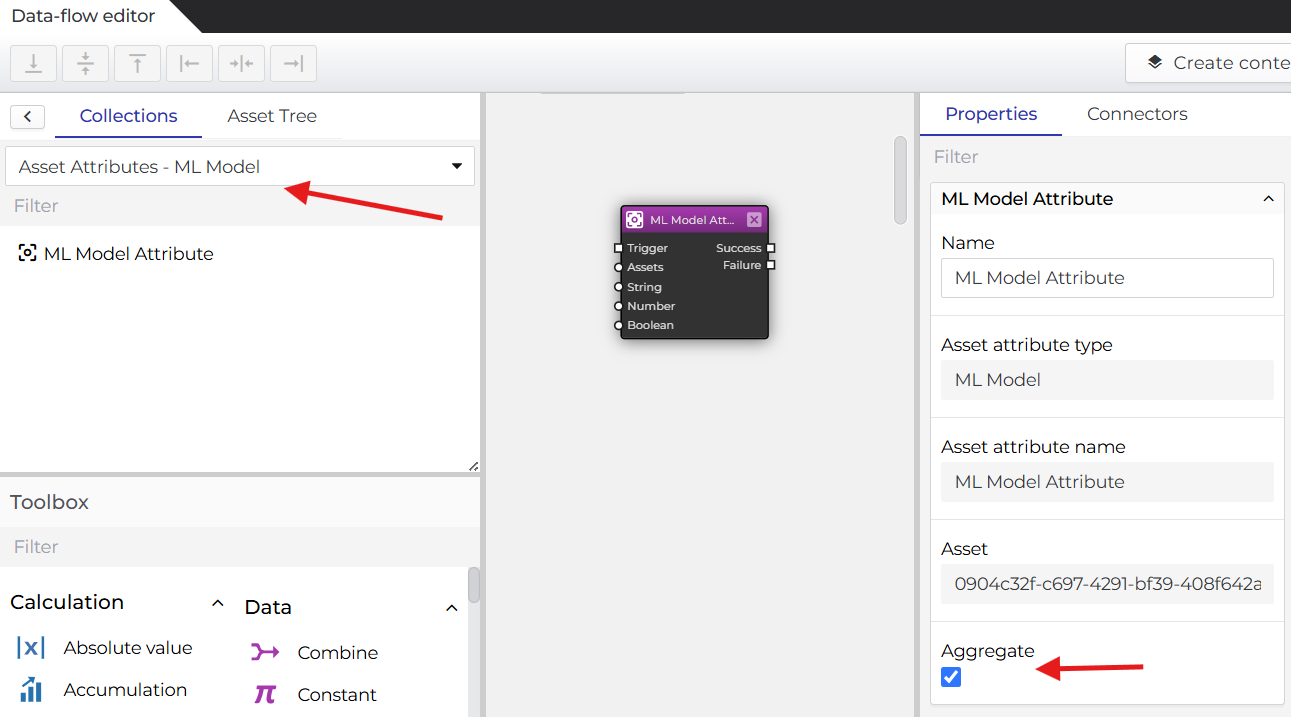Click the align top toolbar icon
Screen dimensions: 1291x717
click(137, 63)
